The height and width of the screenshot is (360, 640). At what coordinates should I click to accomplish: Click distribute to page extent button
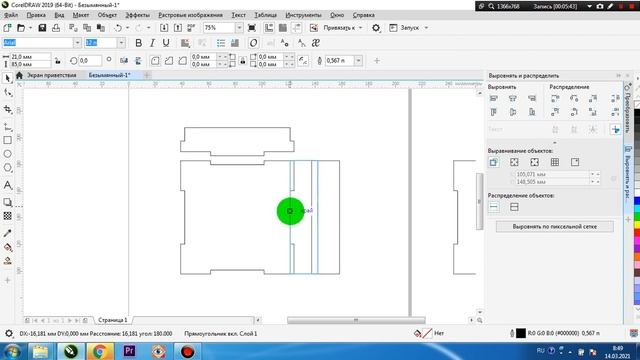coord(514,207)
